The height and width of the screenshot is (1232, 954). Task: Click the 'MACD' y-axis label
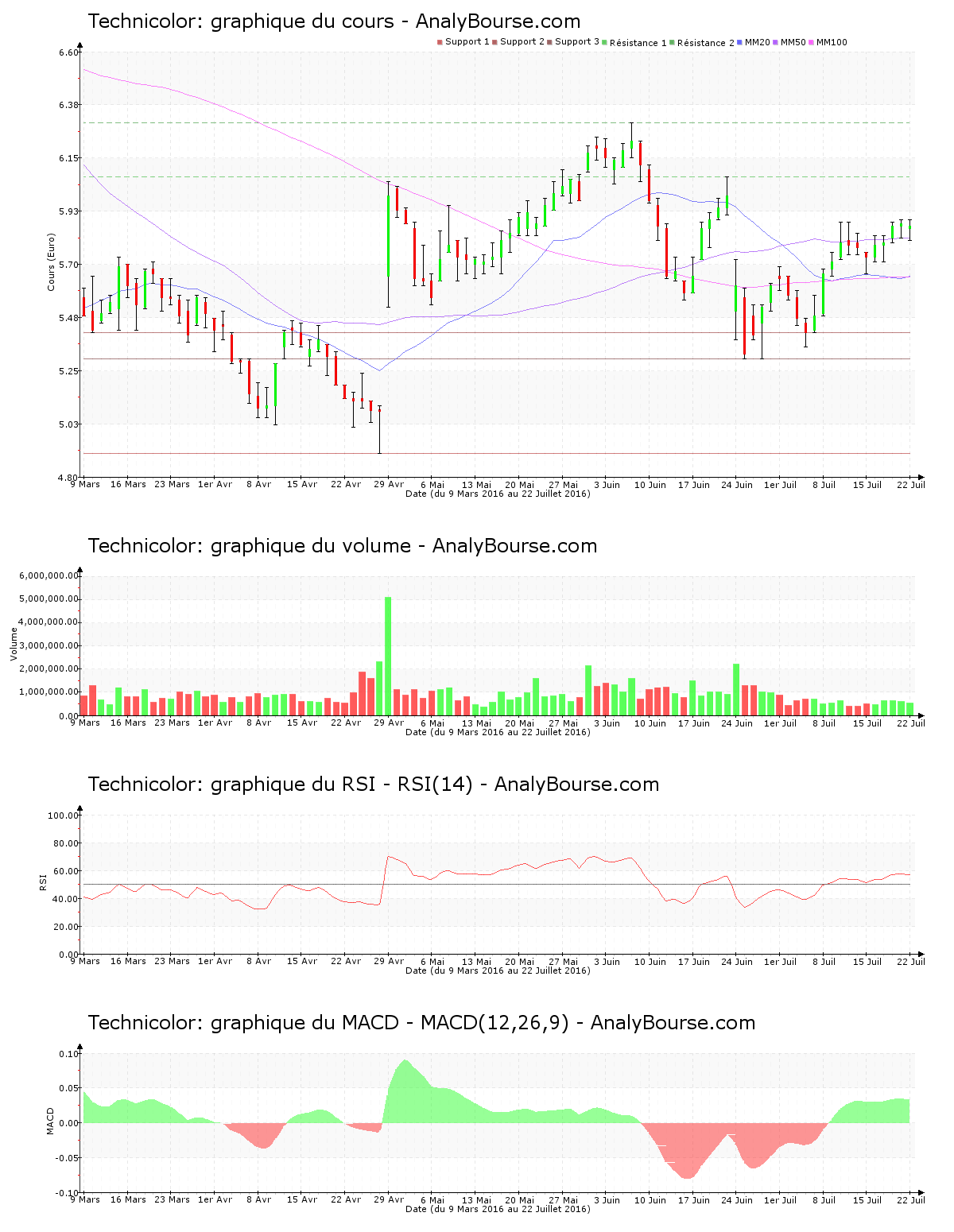(x=51, y=1121)
